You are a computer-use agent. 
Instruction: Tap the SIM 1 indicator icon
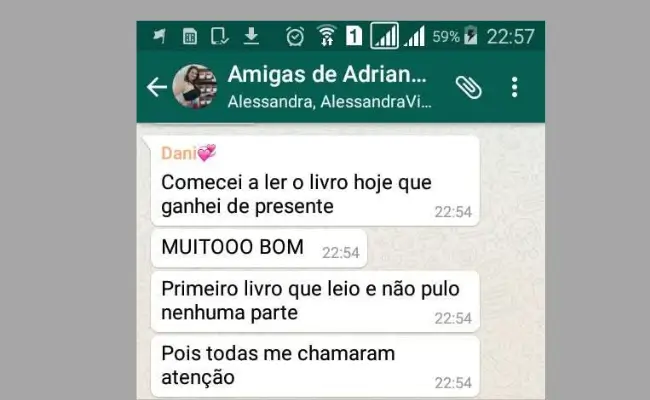click(354, 36)
